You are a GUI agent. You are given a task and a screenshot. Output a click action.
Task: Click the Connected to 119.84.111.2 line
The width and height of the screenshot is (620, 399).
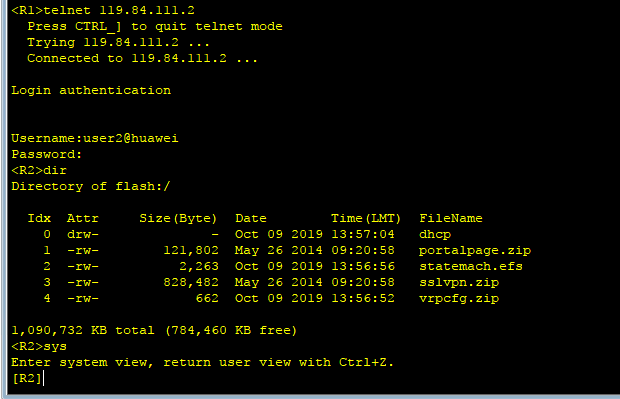[x=142, y=59]
